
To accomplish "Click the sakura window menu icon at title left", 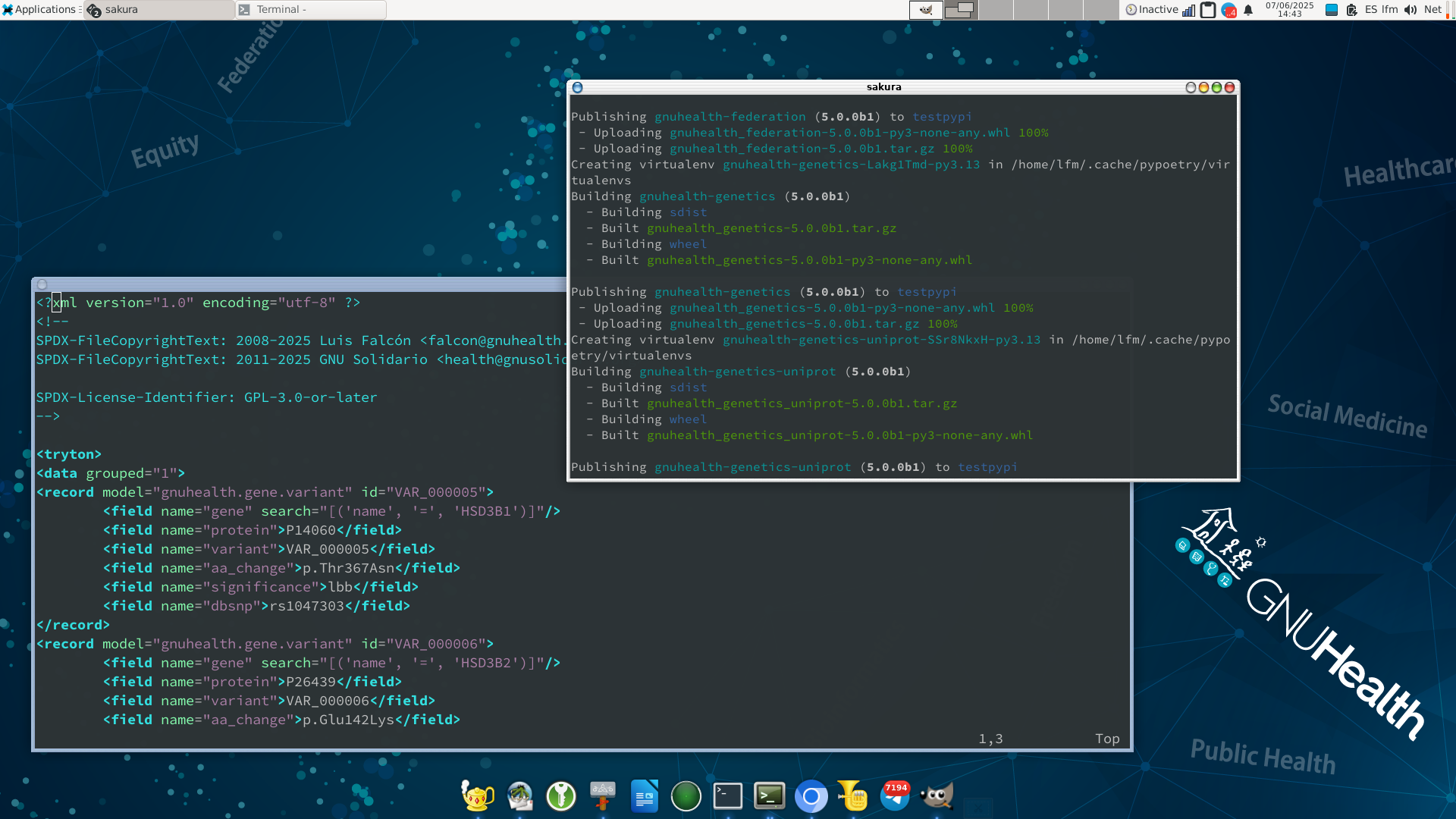I will [x=577, y=87].
